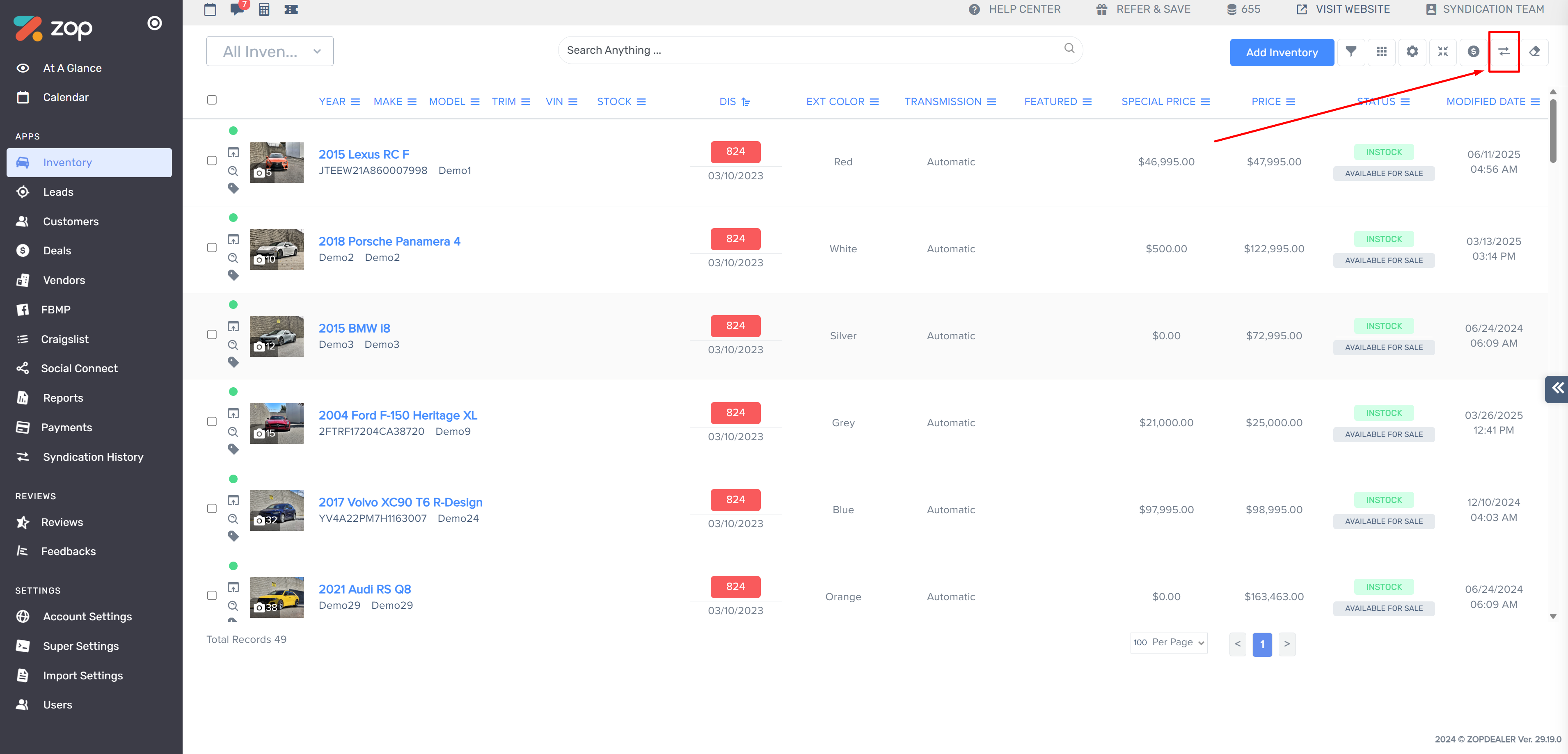This screenshot has width=1568, height=754.
Task: Open the 2018 Porsche Panamera 4 link
Action: tap(389, 241)
